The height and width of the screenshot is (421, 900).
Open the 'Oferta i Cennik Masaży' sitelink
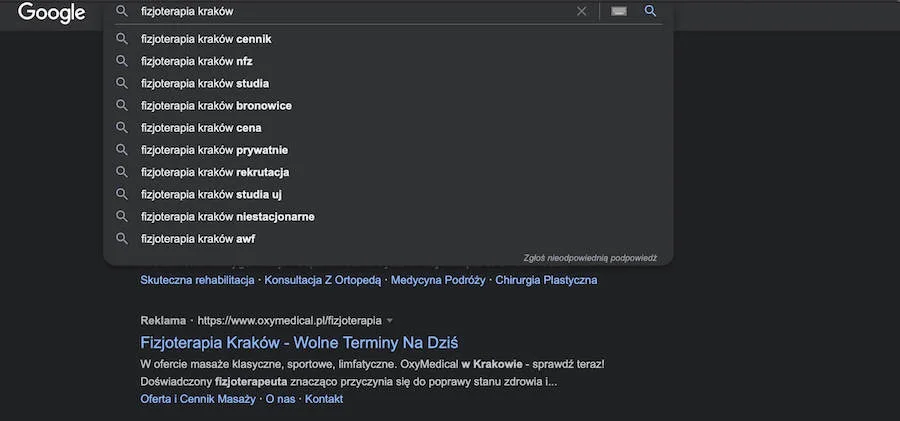click(198, 399)
